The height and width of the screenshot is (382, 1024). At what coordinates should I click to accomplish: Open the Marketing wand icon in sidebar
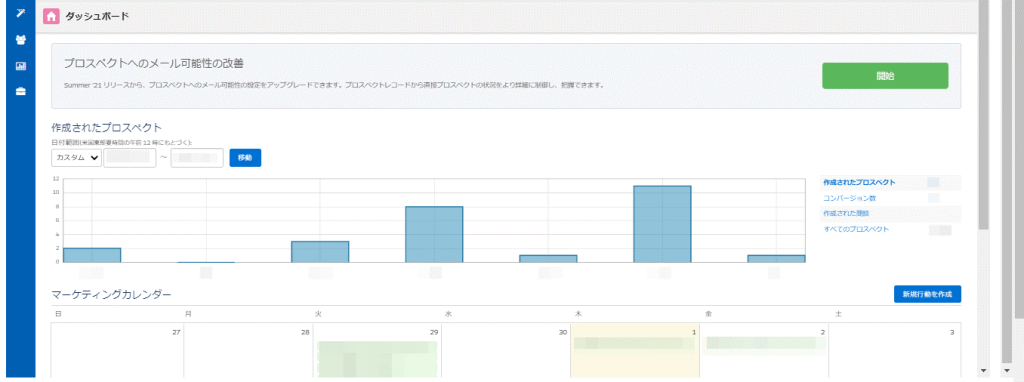[20, 14]
